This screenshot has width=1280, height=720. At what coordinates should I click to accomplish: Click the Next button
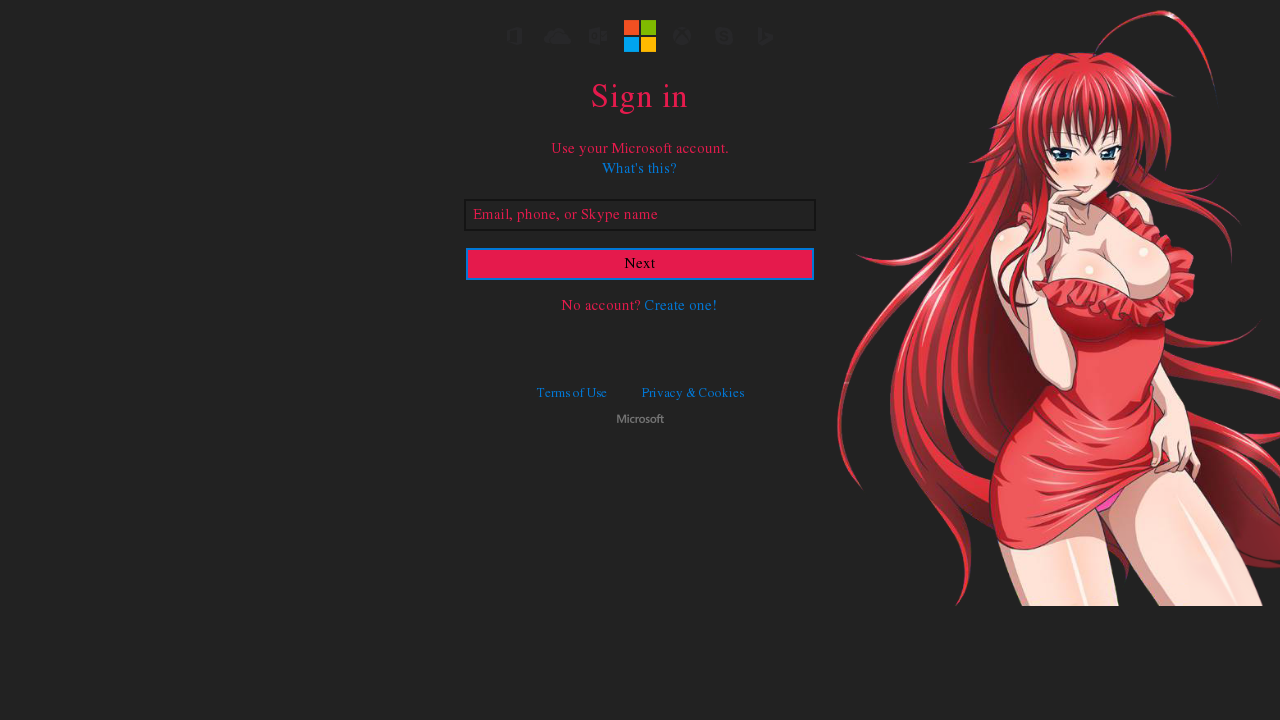coord(640,264)
